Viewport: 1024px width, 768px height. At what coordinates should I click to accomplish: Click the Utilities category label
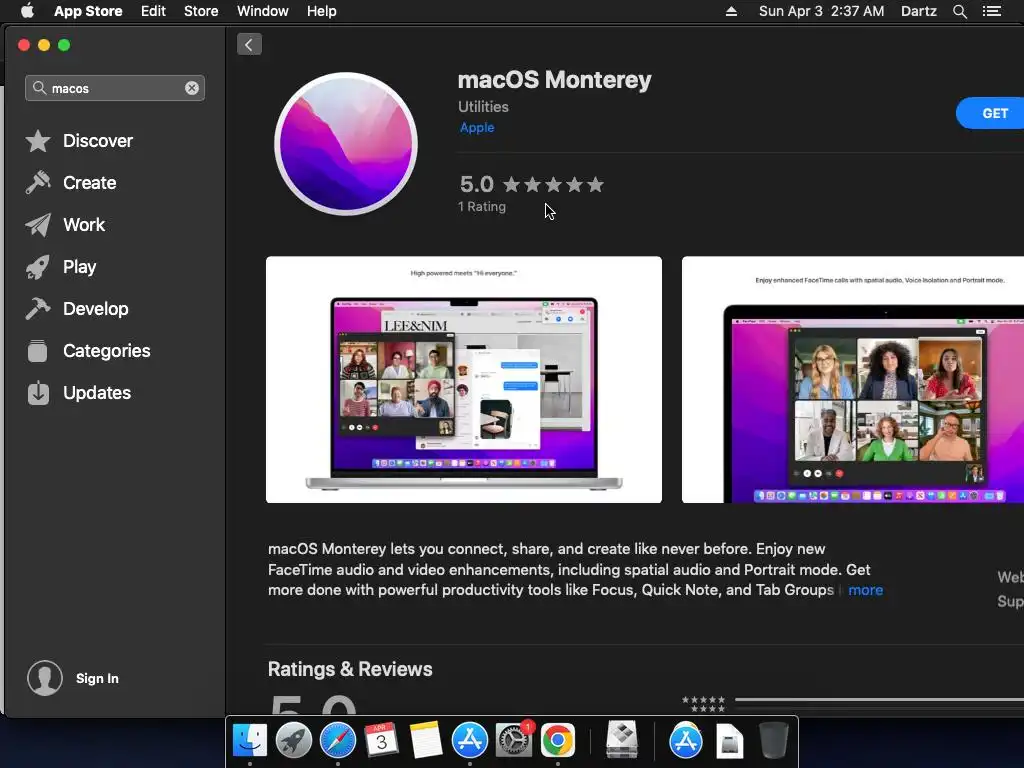pos(483,106)
